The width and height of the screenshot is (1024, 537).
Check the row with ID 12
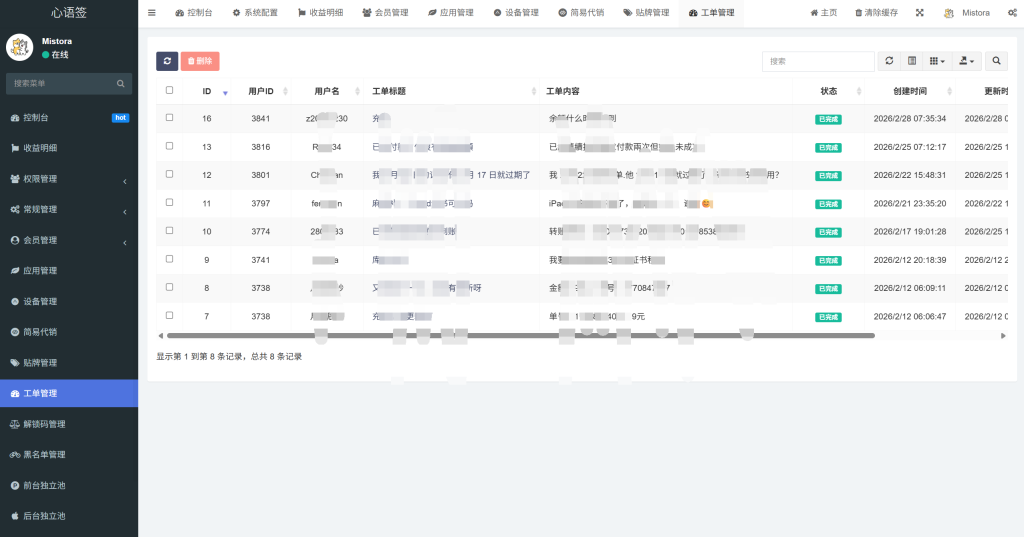point(169,174)
